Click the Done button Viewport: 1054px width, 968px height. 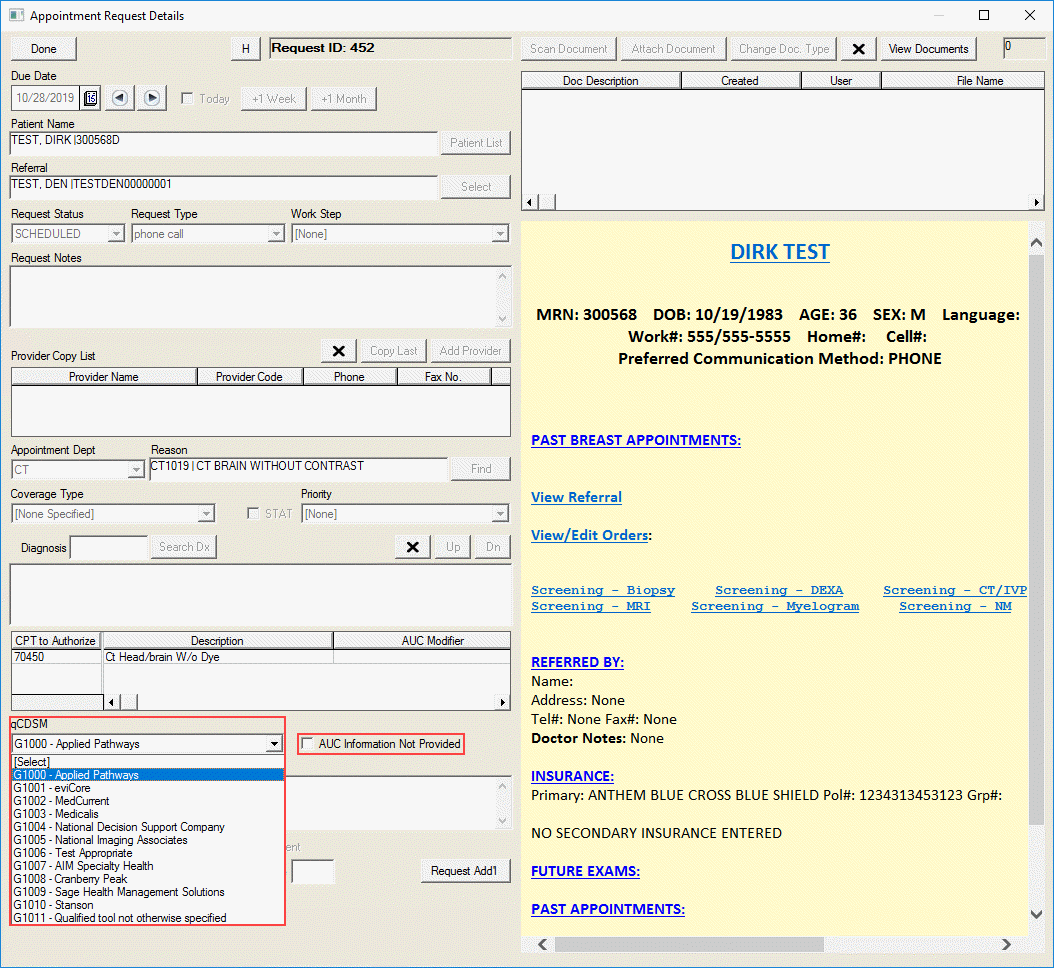[44, 49]
